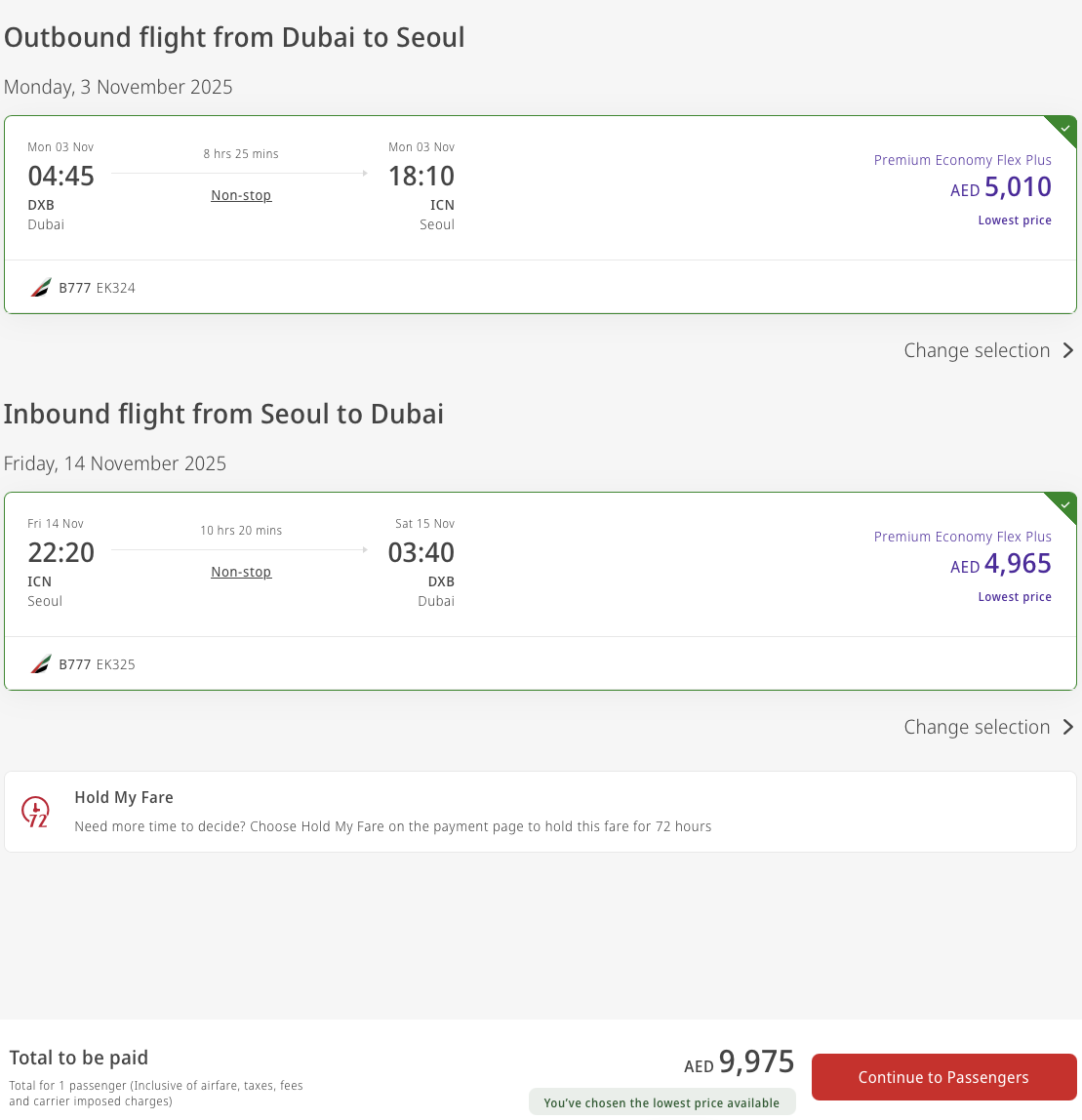Open Non-stop details for the Dubai to Seoul flight
This screenshot has width=1082, height=1120.
(241, 195)
